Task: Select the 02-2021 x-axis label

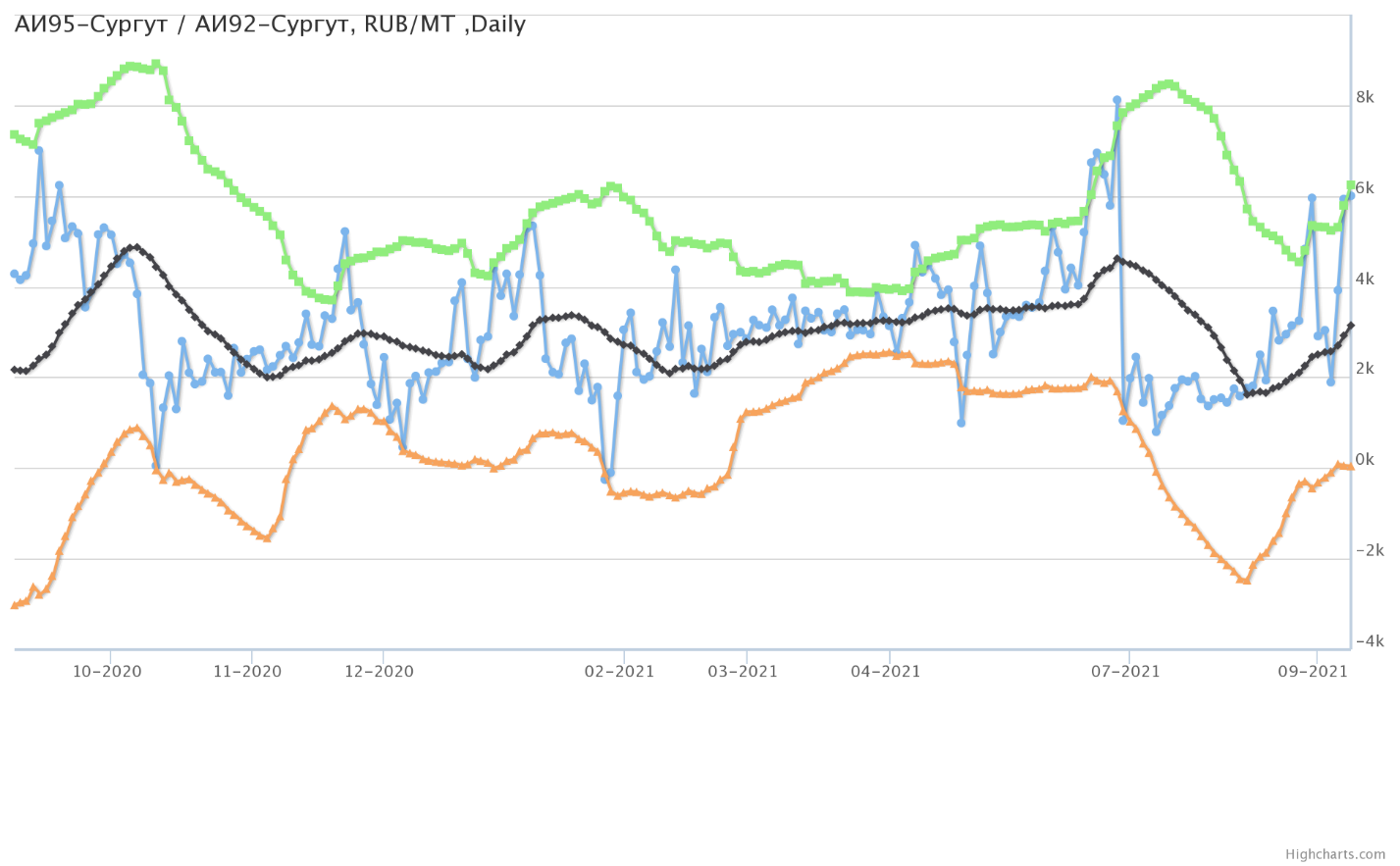Action: point(619,672)
